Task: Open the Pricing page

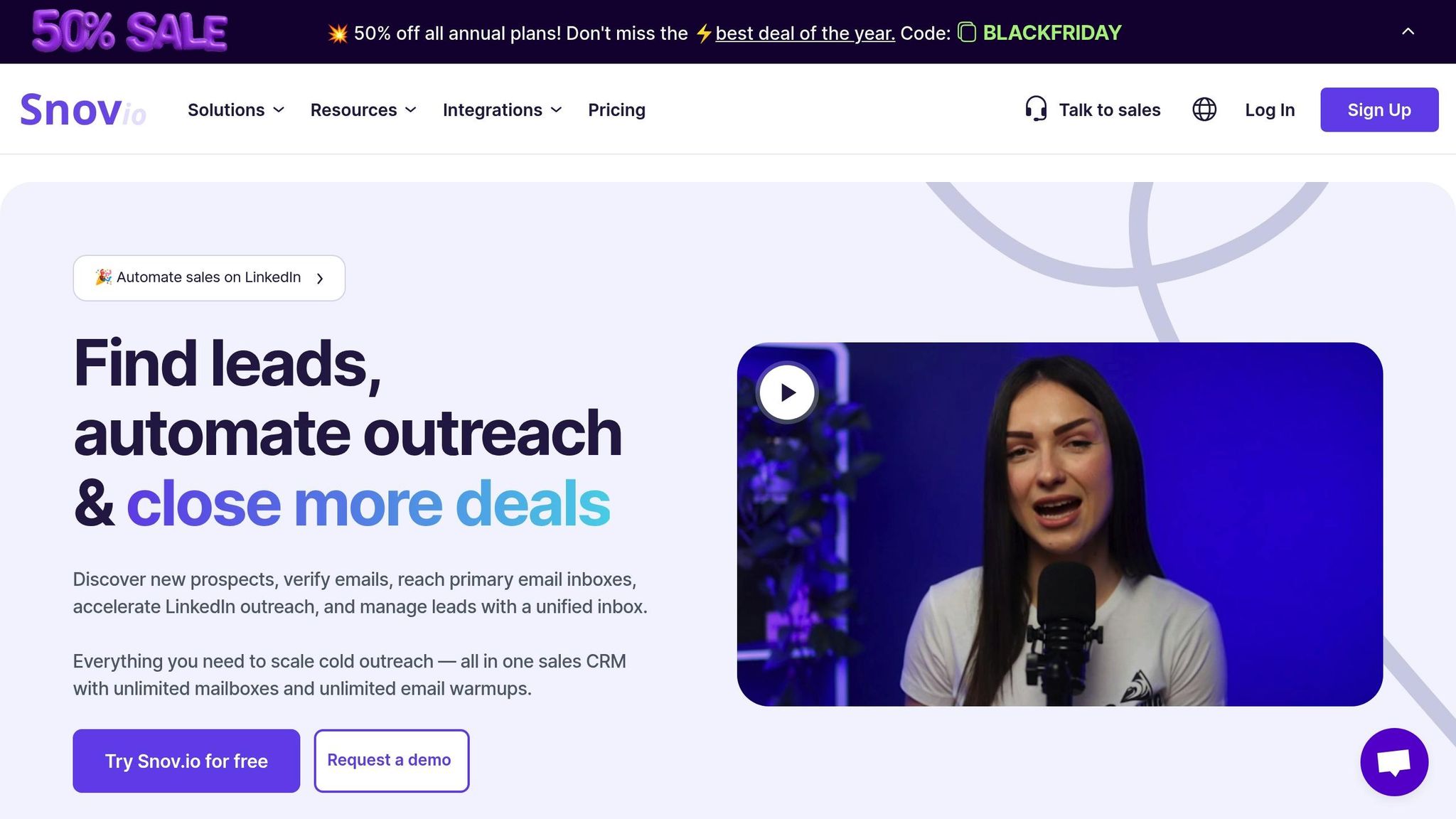Action: point(616,110)
